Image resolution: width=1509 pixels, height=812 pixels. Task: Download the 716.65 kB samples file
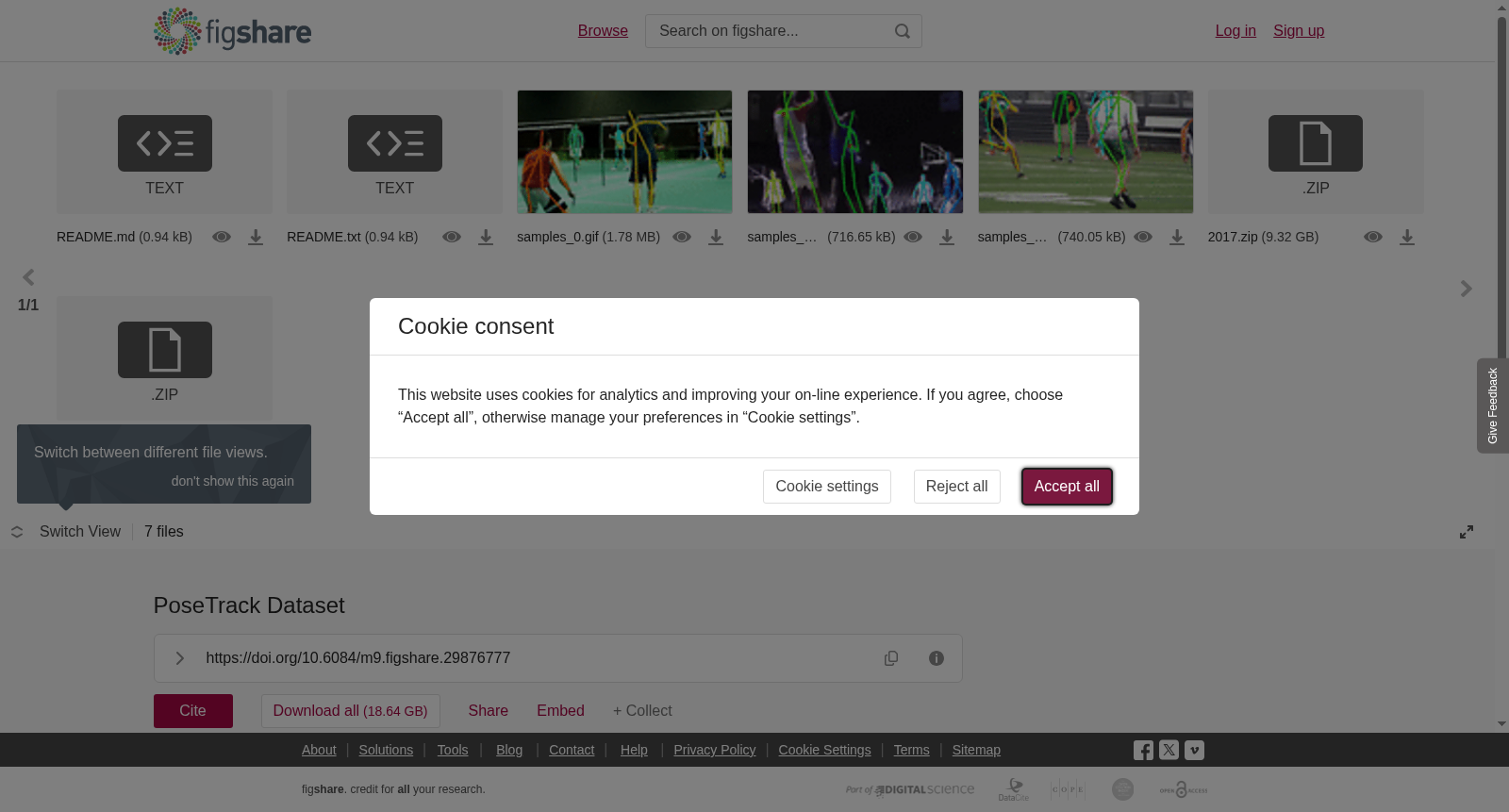(x=947, y=238)
